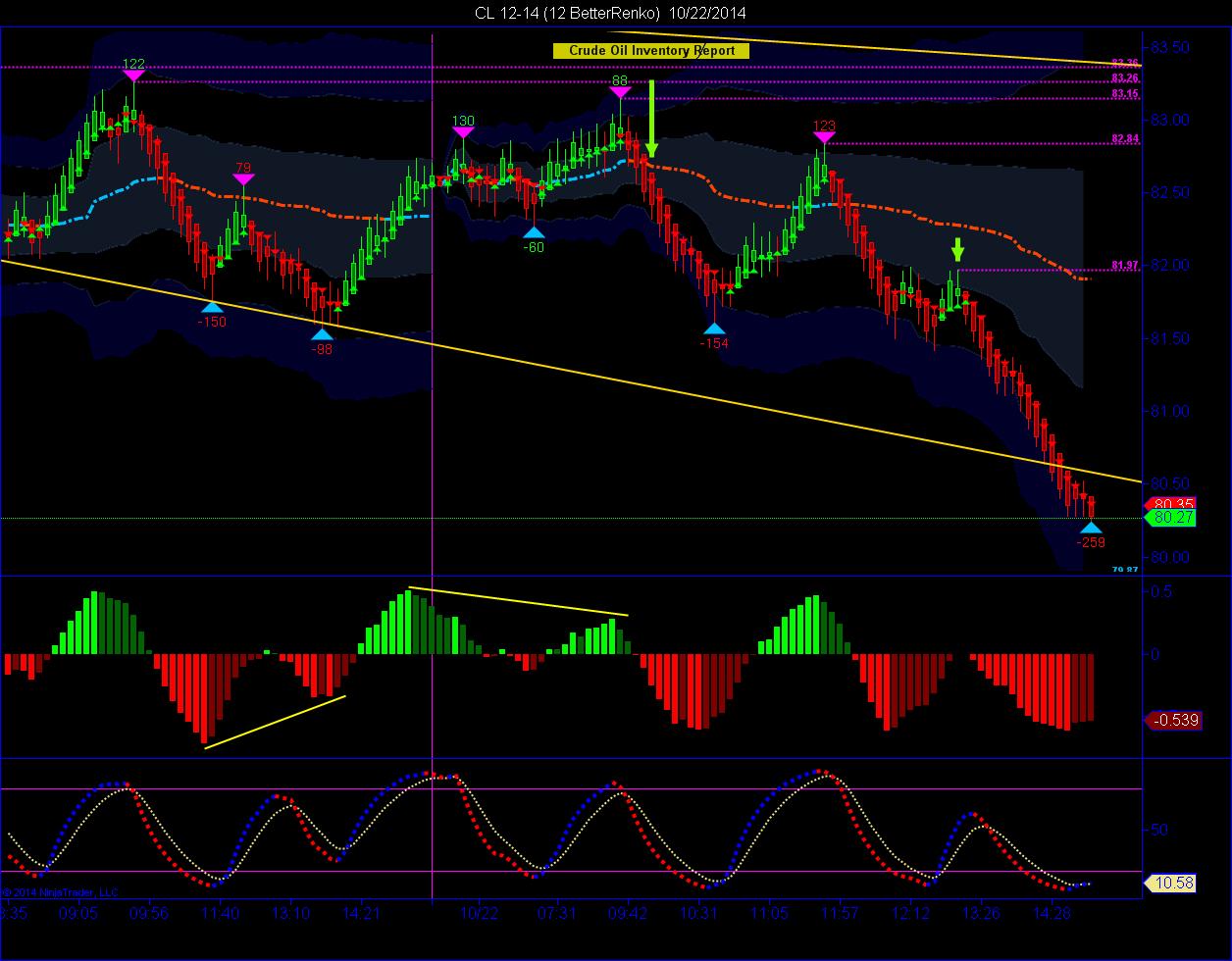Click the 50 oscillator axis label
The image size is (1232, 961).
[1159, 830]
